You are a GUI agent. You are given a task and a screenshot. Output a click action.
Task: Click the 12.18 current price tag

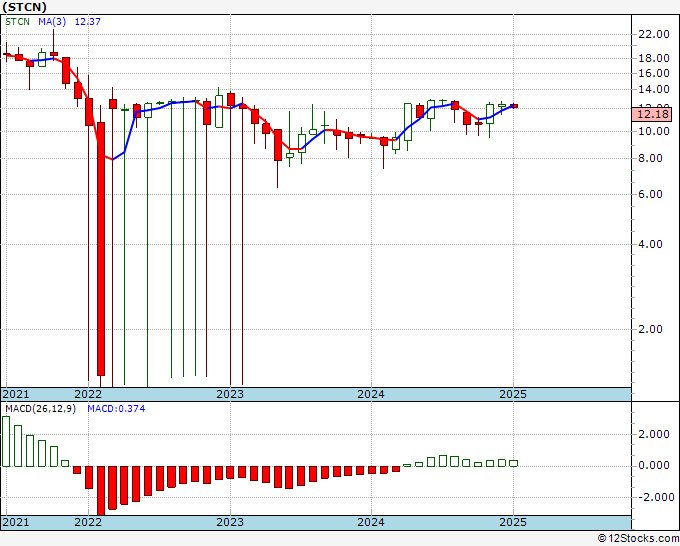[654, 114]
